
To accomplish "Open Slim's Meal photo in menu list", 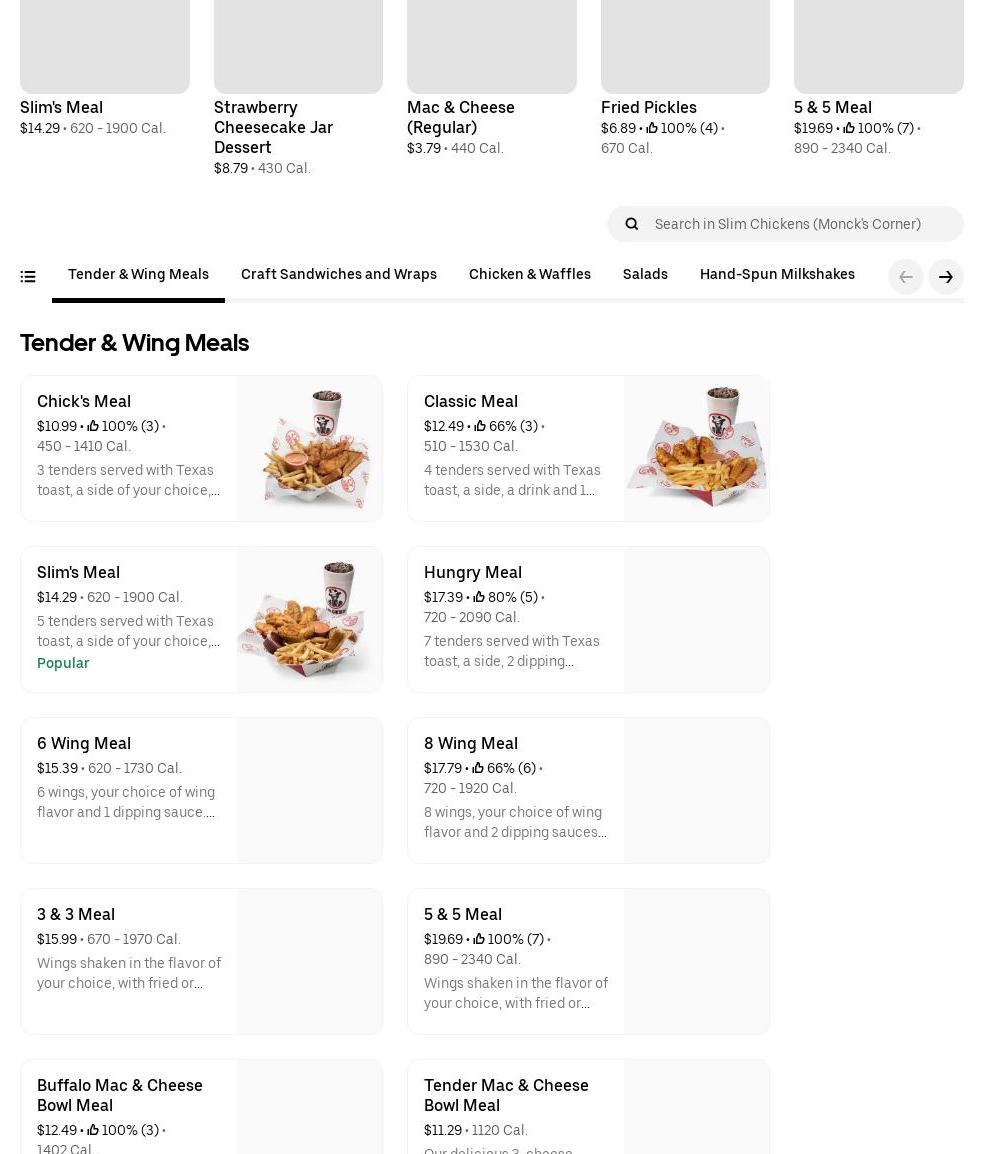I will (x=309, y=619).
